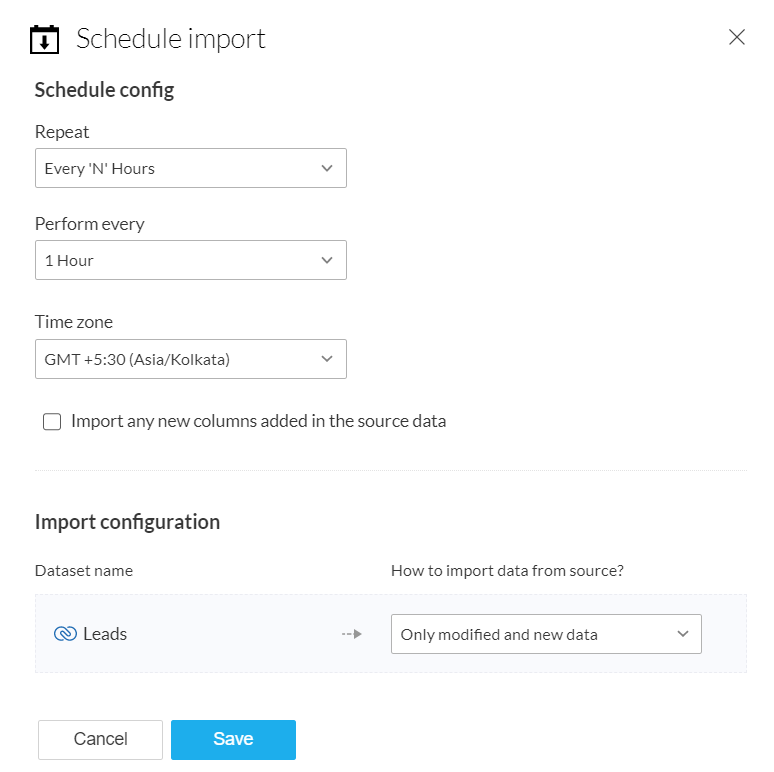Open the import method dropdown for Leads
Viewport: 774px width, 772px height.
point(546,634)
